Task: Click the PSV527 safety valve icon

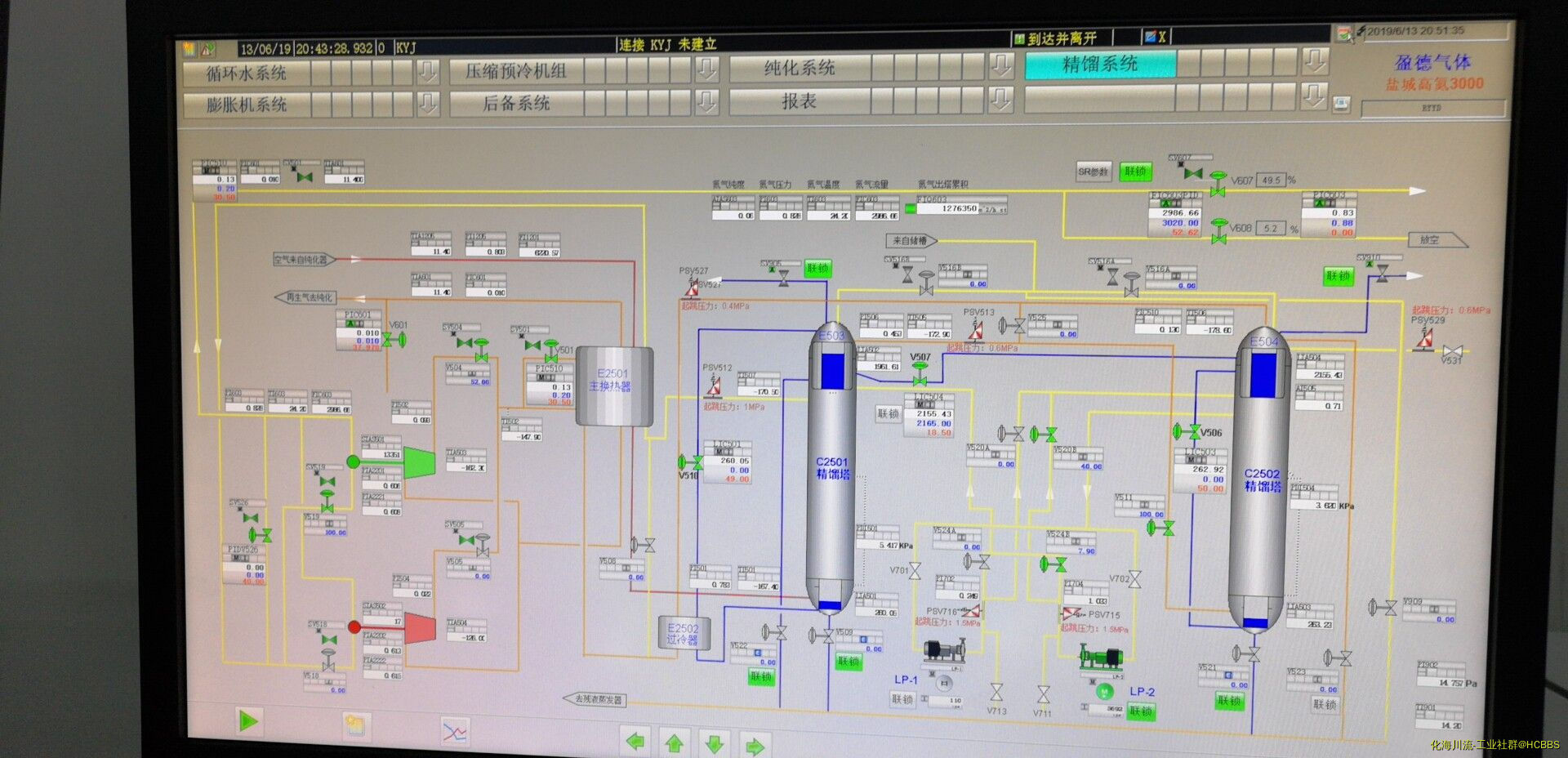Action: click(693, 287)
